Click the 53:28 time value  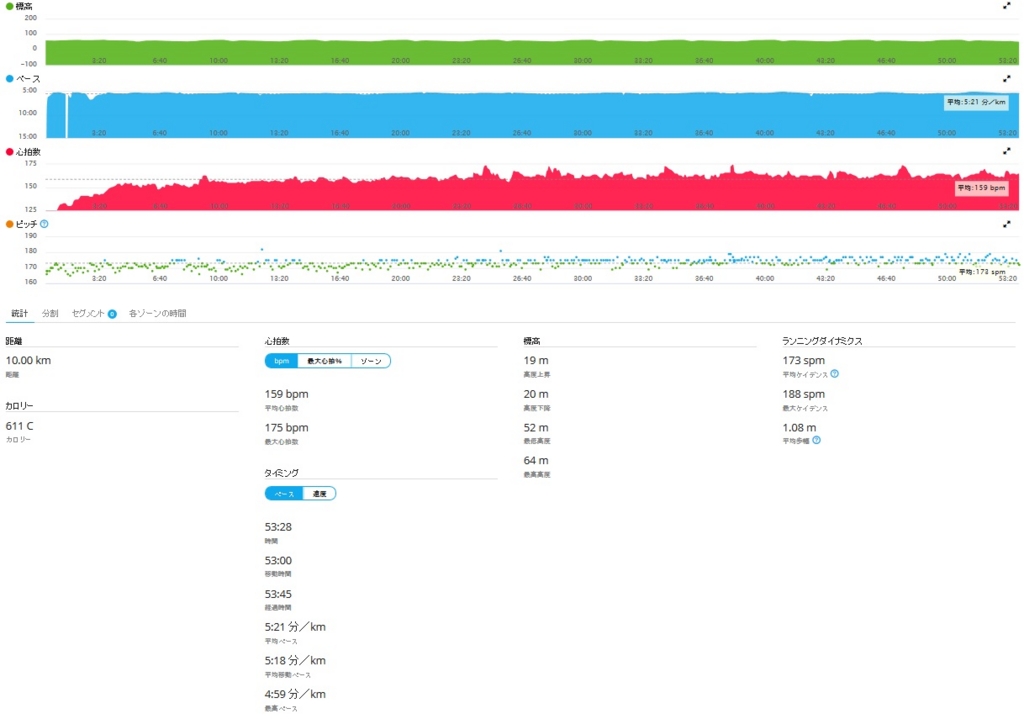278,527
